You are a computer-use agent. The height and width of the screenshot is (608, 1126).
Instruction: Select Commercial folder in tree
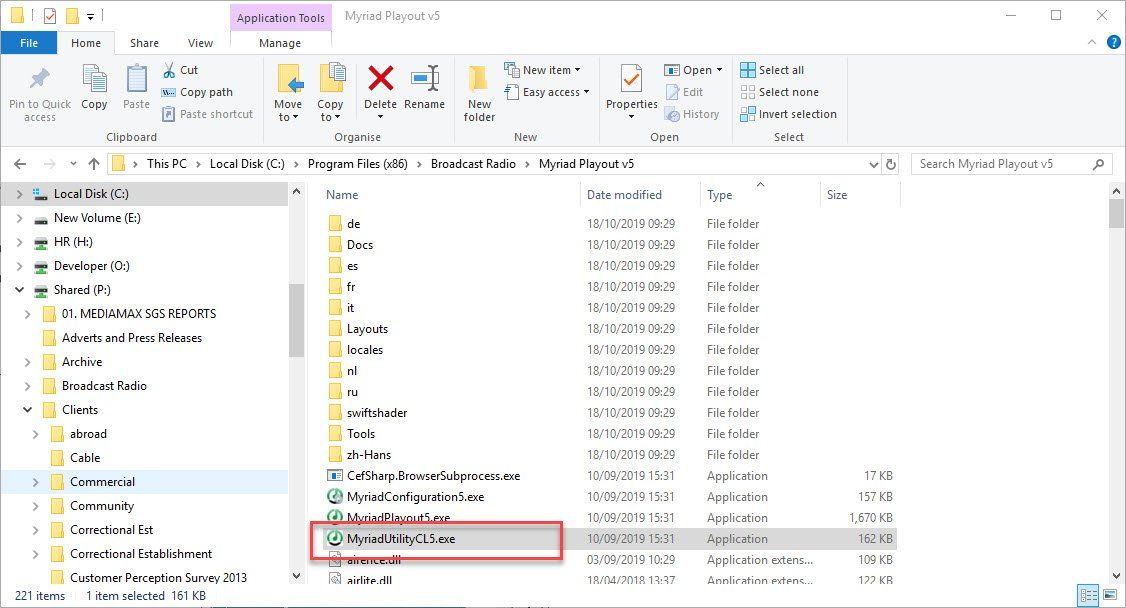point(102,482)
